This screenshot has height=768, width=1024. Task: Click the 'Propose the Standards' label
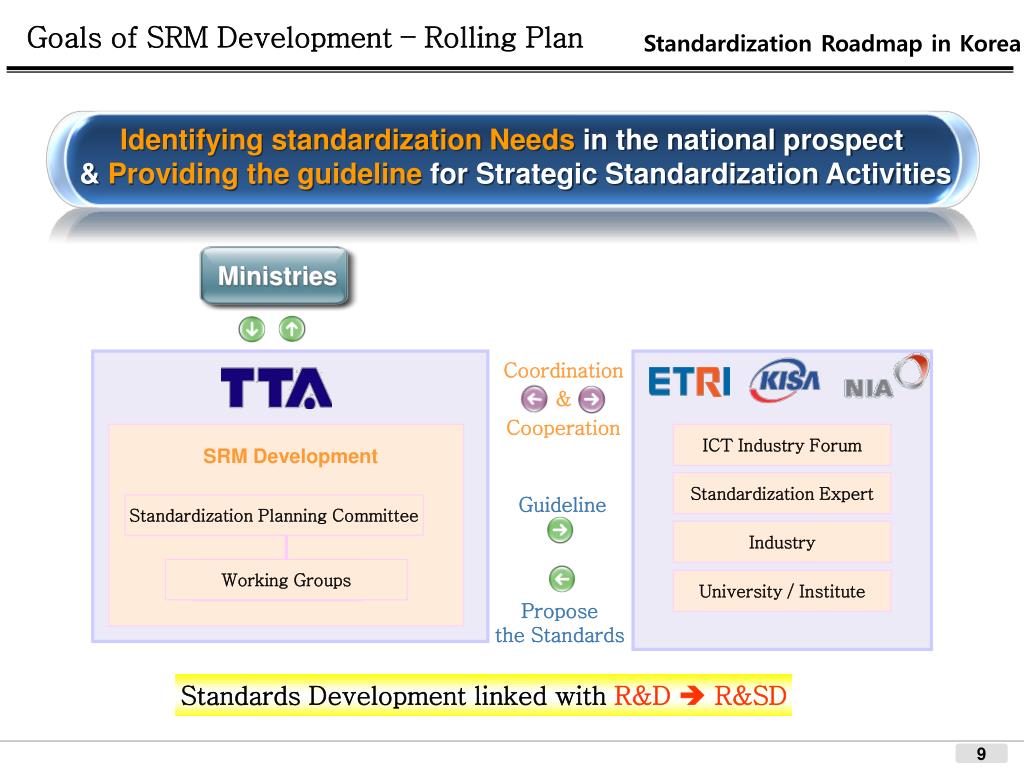(x=560, y=623)
